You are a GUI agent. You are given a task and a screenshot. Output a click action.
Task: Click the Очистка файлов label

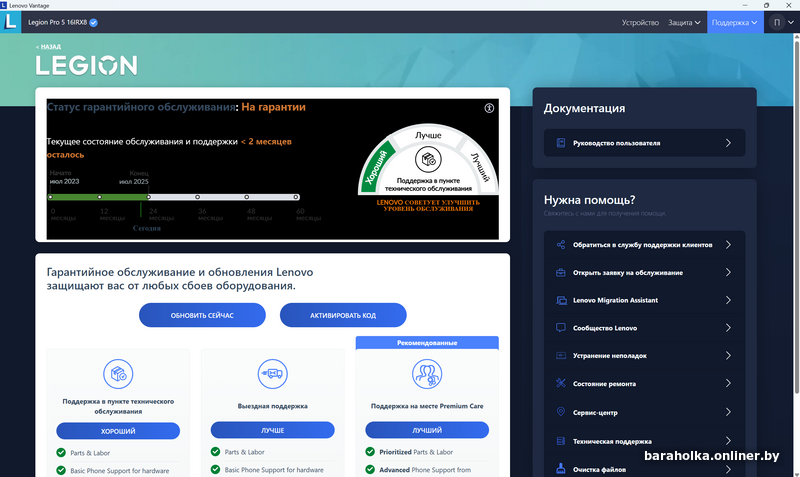click(x=599, y=469)
